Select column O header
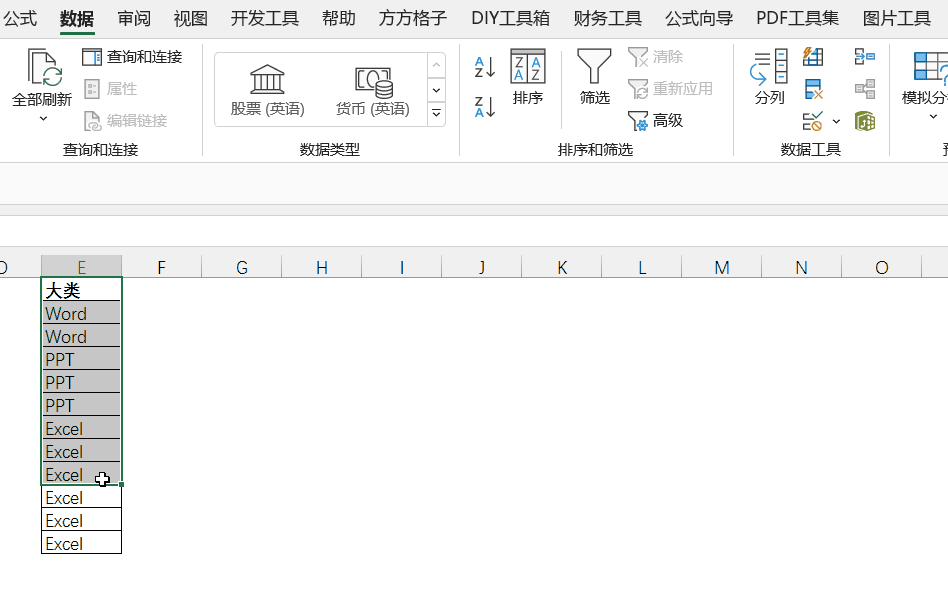The width and height of the screenshot is (948, 612). pyautogui.click(x=881, y=267)
